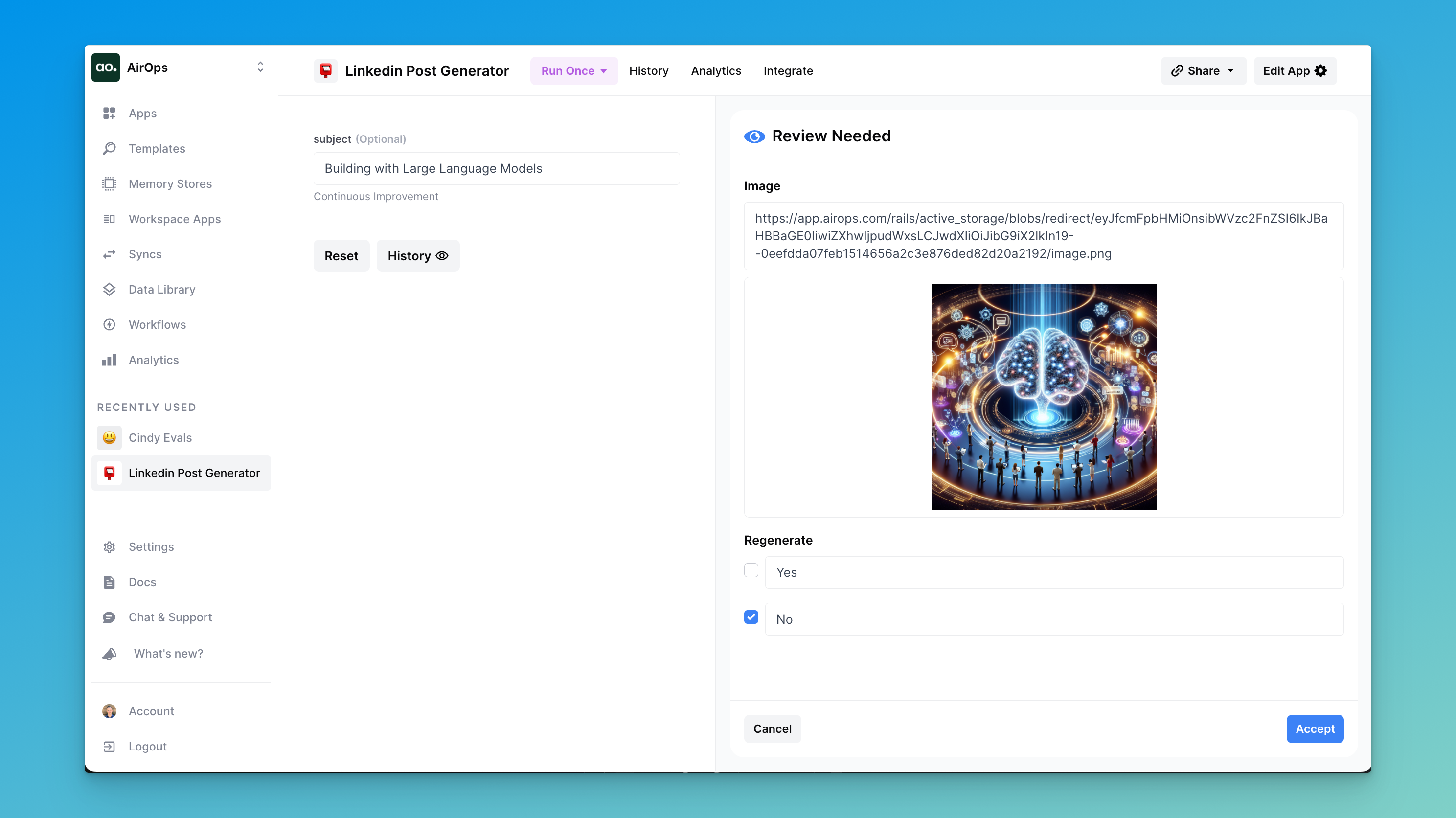1456x818 pixels.
Task: Click the What's new megaphone icon
Action: 109,654
